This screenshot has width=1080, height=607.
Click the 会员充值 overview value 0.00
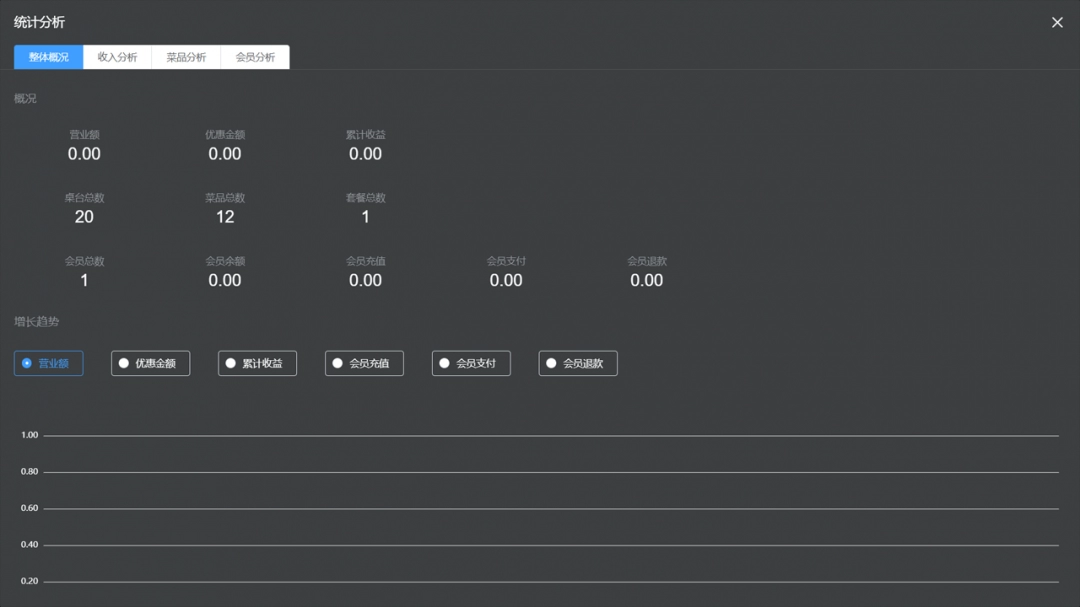pyautogui.click(x=365, y=280)
